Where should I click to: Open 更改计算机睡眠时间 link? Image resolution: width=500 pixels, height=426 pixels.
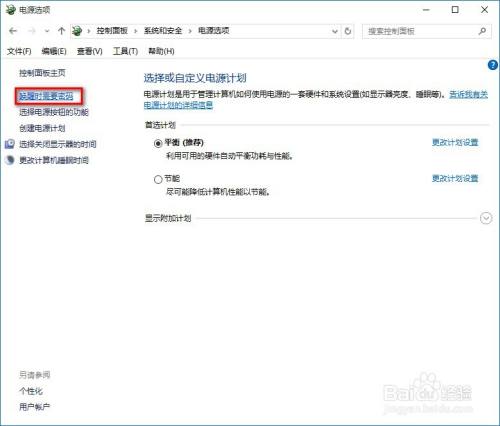click(54, 160)
